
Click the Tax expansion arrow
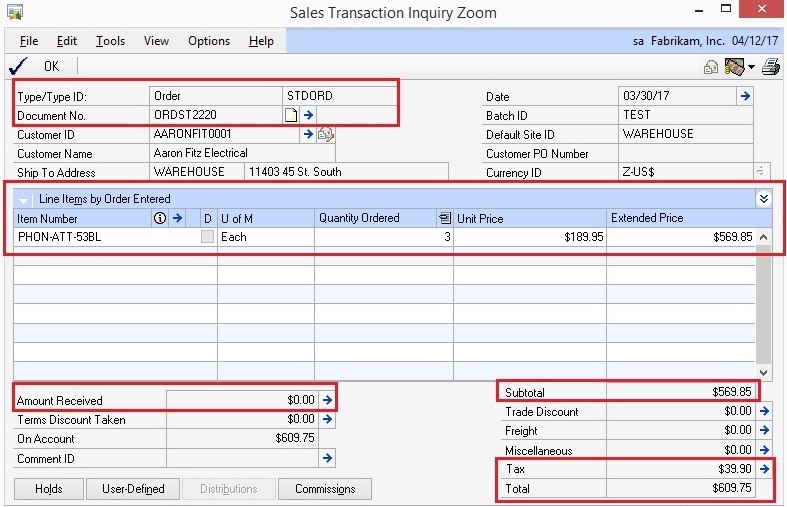(x=764, y=469)
